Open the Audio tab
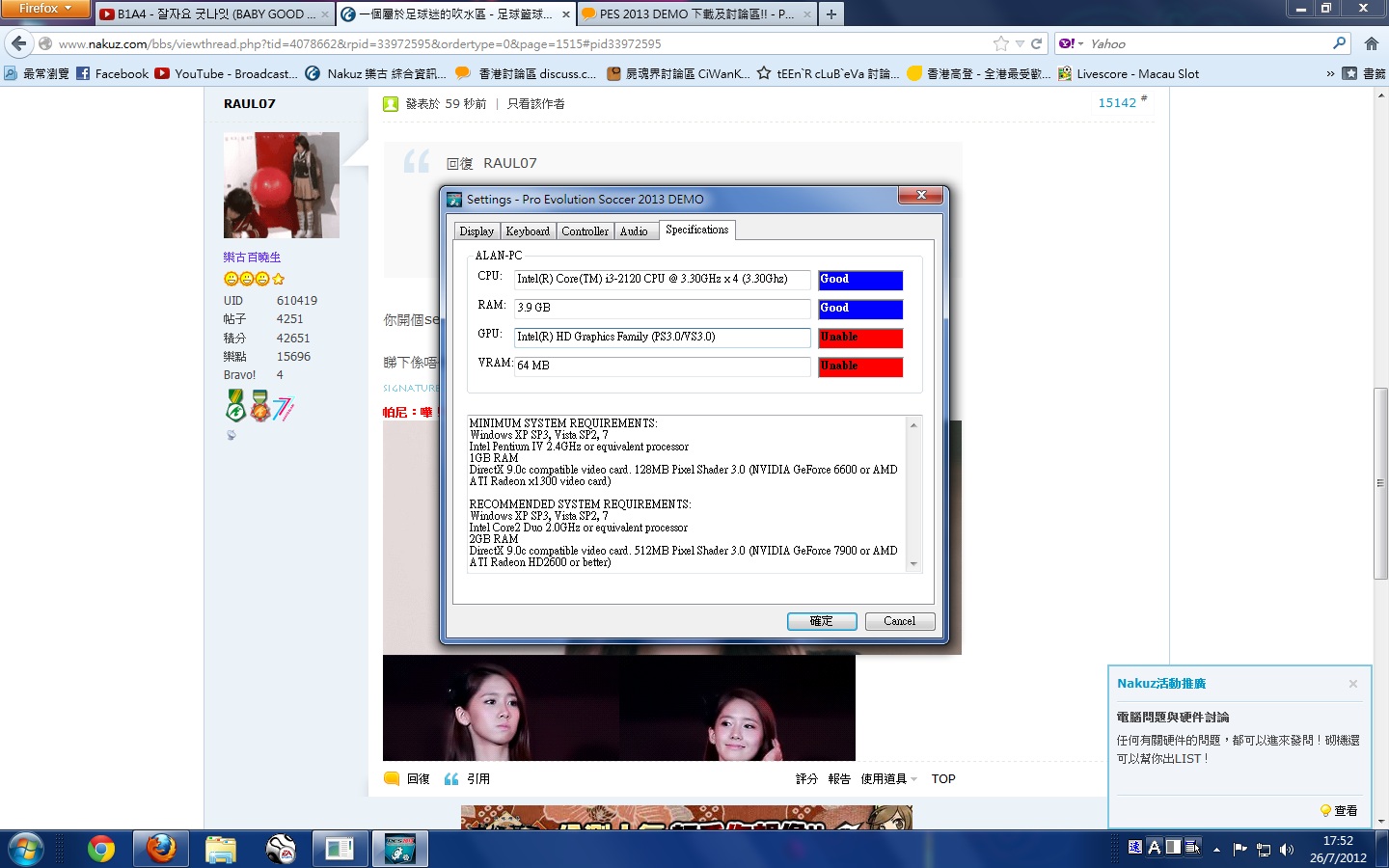The image size is (1389, 868). tap(634, 231)
